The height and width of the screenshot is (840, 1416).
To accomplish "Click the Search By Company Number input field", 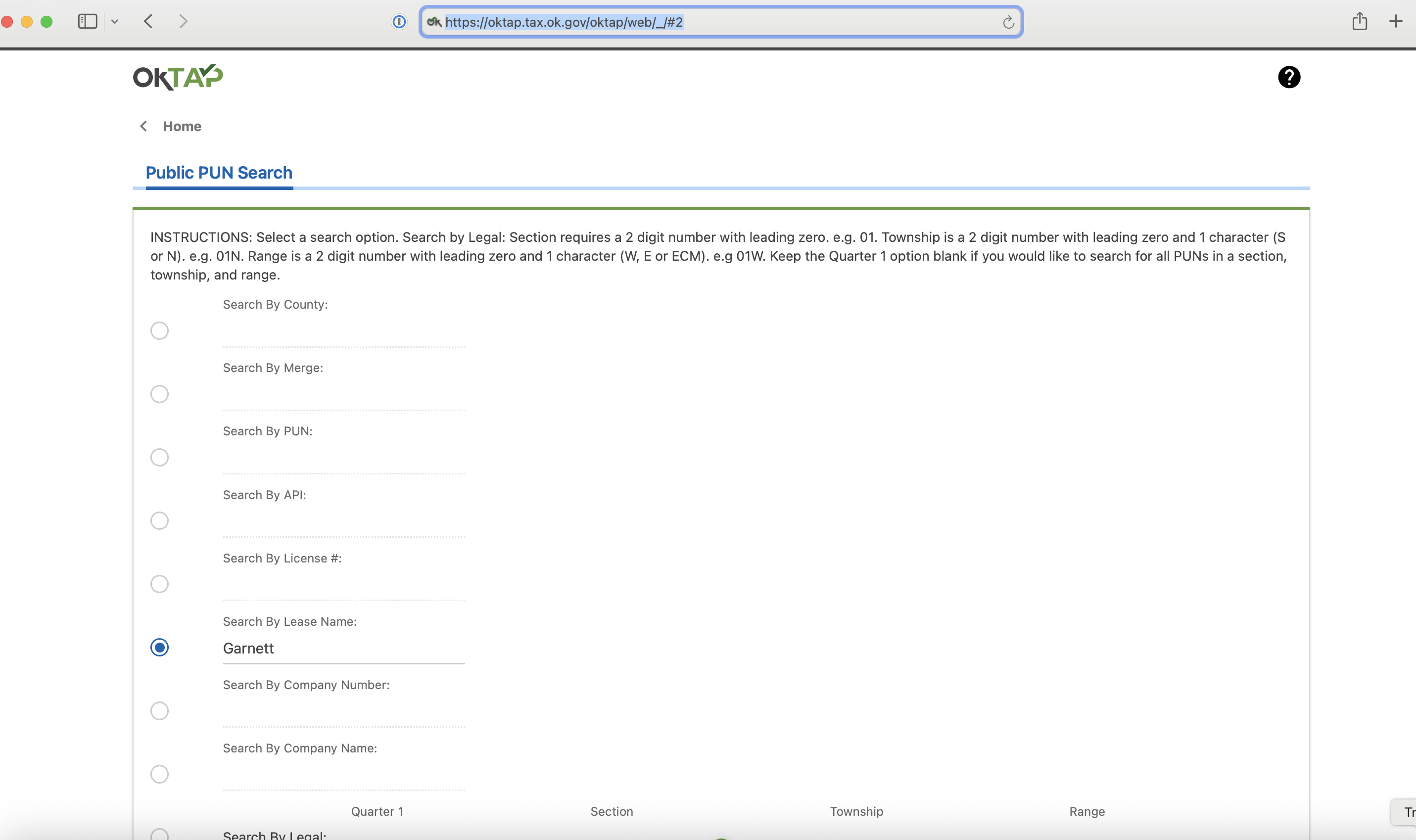I will [x=343, y=713].
